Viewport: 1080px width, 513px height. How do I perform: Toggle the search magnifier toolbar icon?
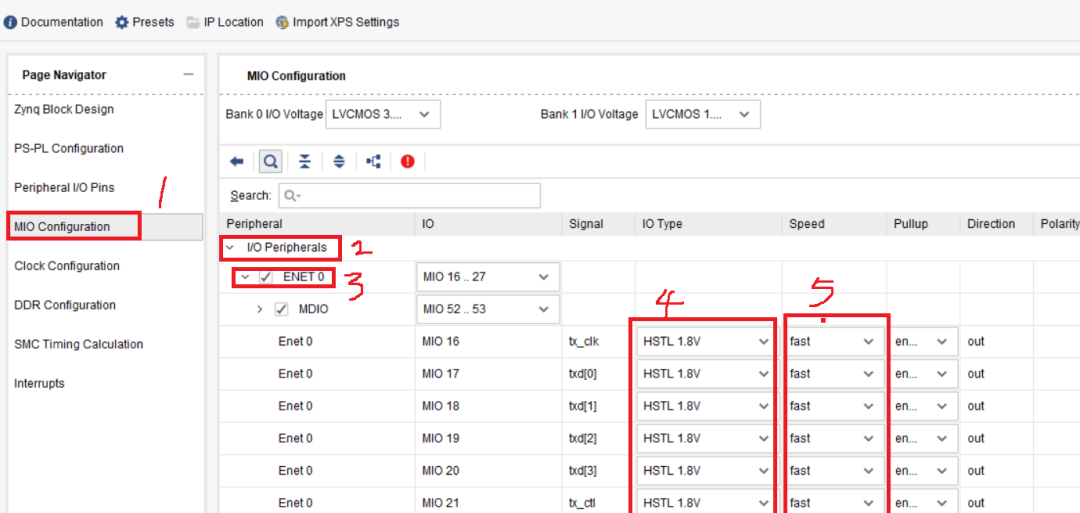tap(270, 161)
